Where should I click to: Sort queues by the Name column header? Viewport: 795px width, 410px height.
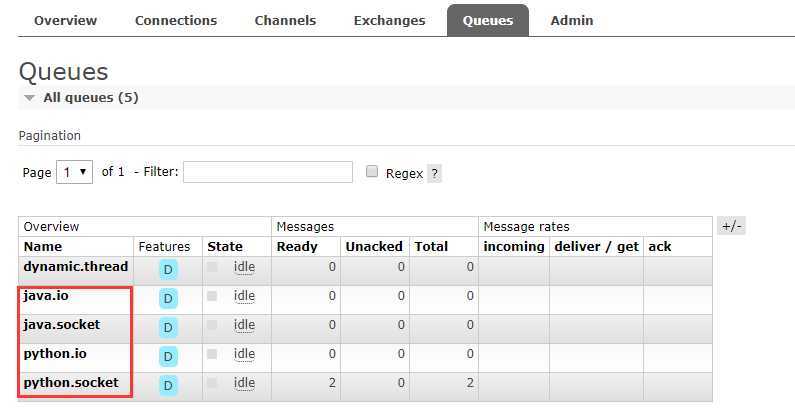(43, 246)
